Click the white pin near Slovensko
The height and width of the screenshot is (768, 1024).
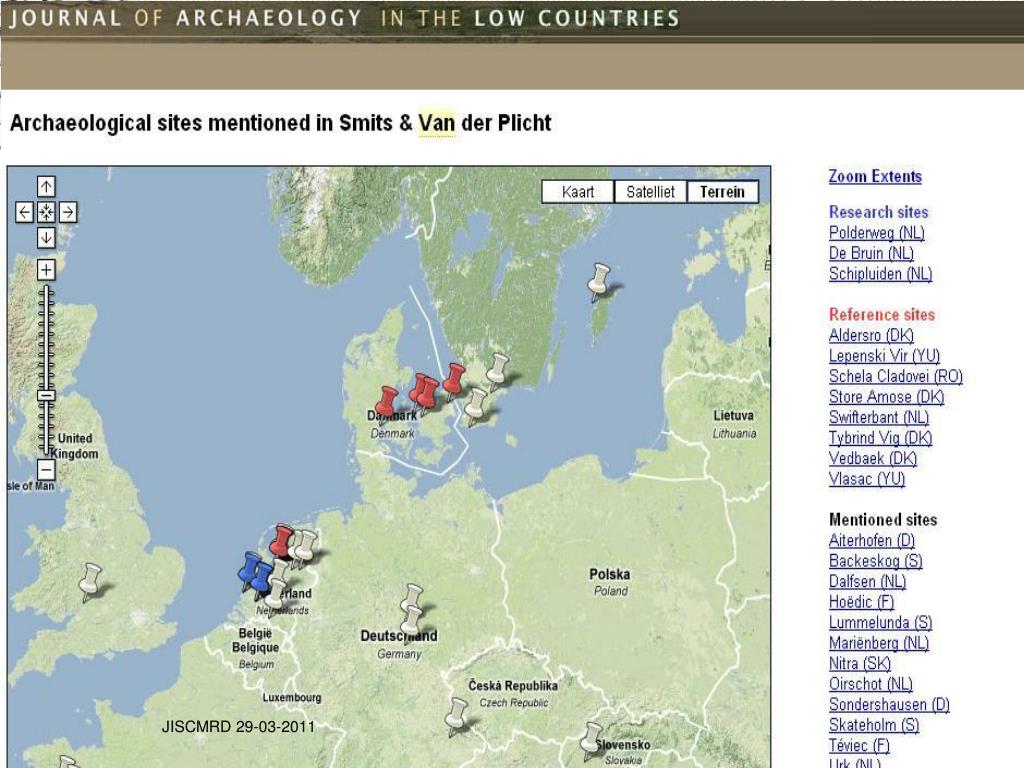(x=591, y=740)
